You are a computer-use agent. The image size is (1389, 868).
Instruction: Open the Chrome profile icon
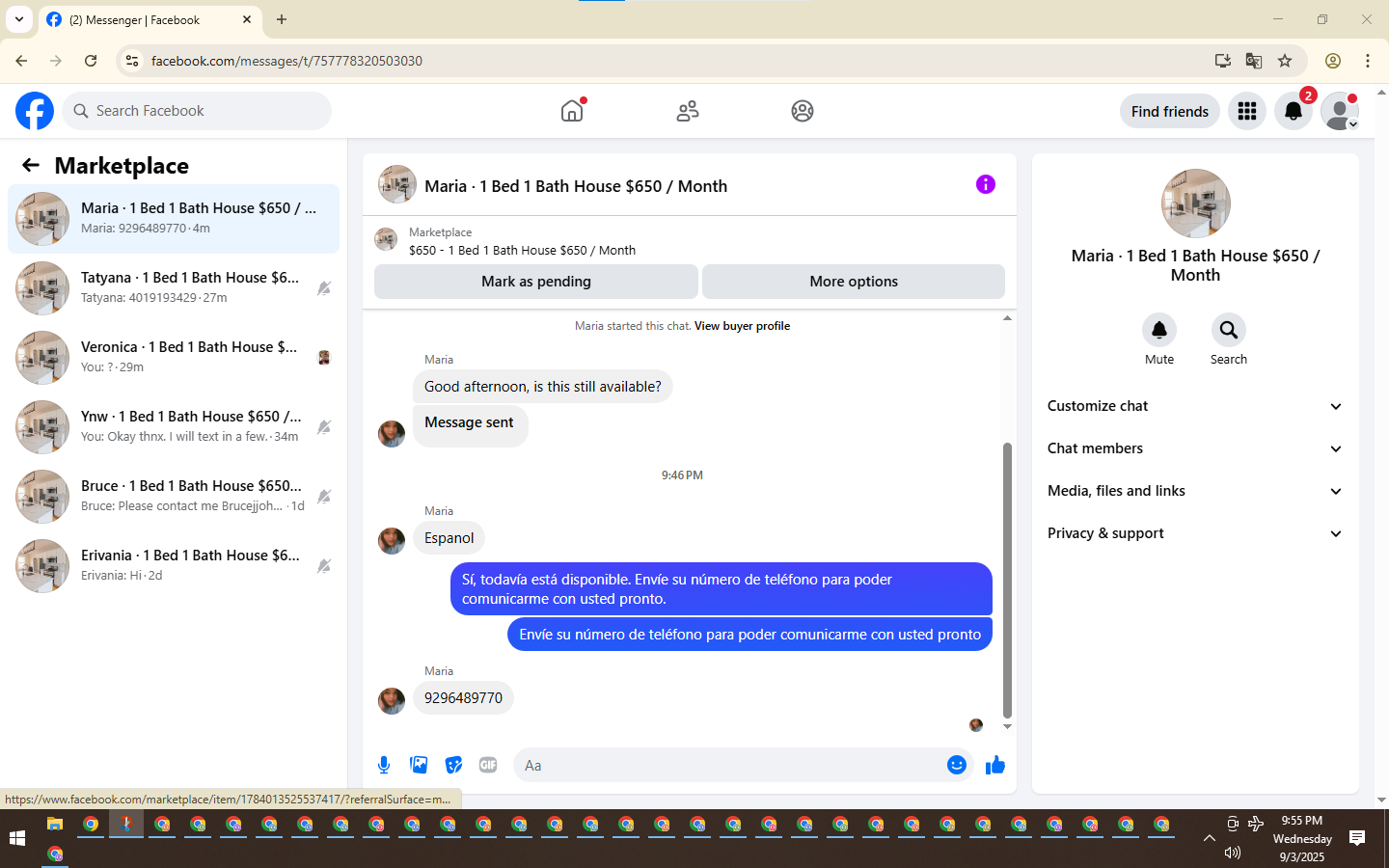(x=1333, y=61)
